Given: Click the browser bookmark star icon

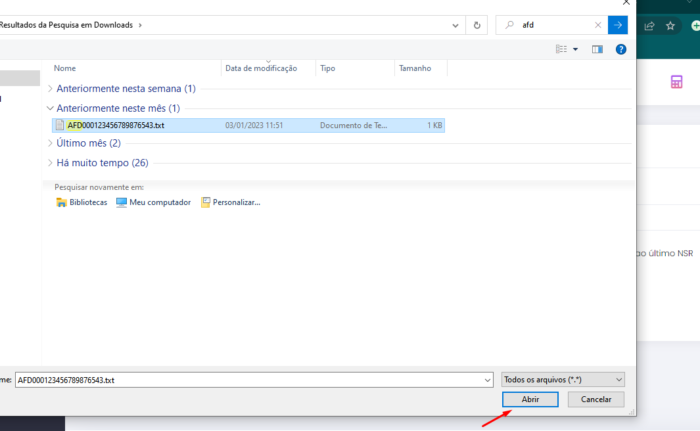Looking at the screenshot, I should tap(670, 25).
